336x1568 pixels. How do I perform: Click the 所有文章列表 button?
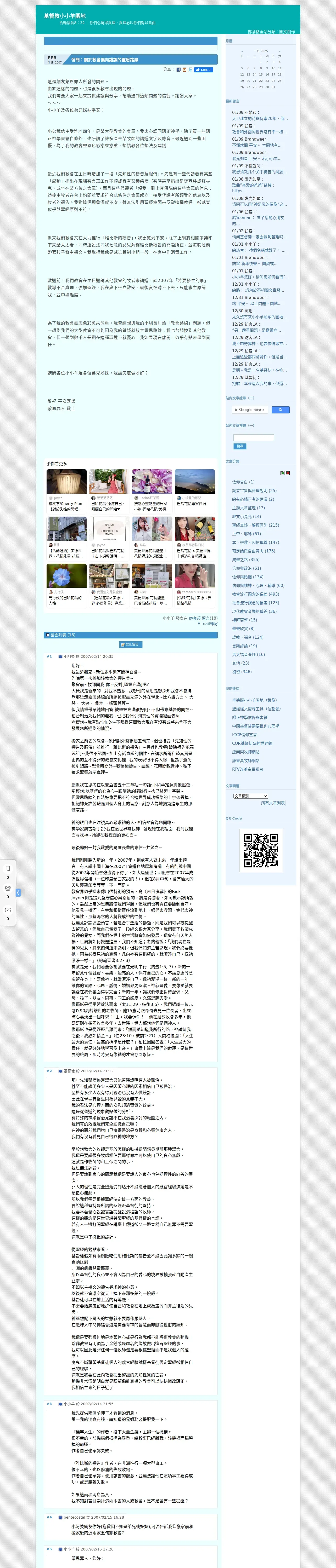pyautogui.click(x=273, y=803)
